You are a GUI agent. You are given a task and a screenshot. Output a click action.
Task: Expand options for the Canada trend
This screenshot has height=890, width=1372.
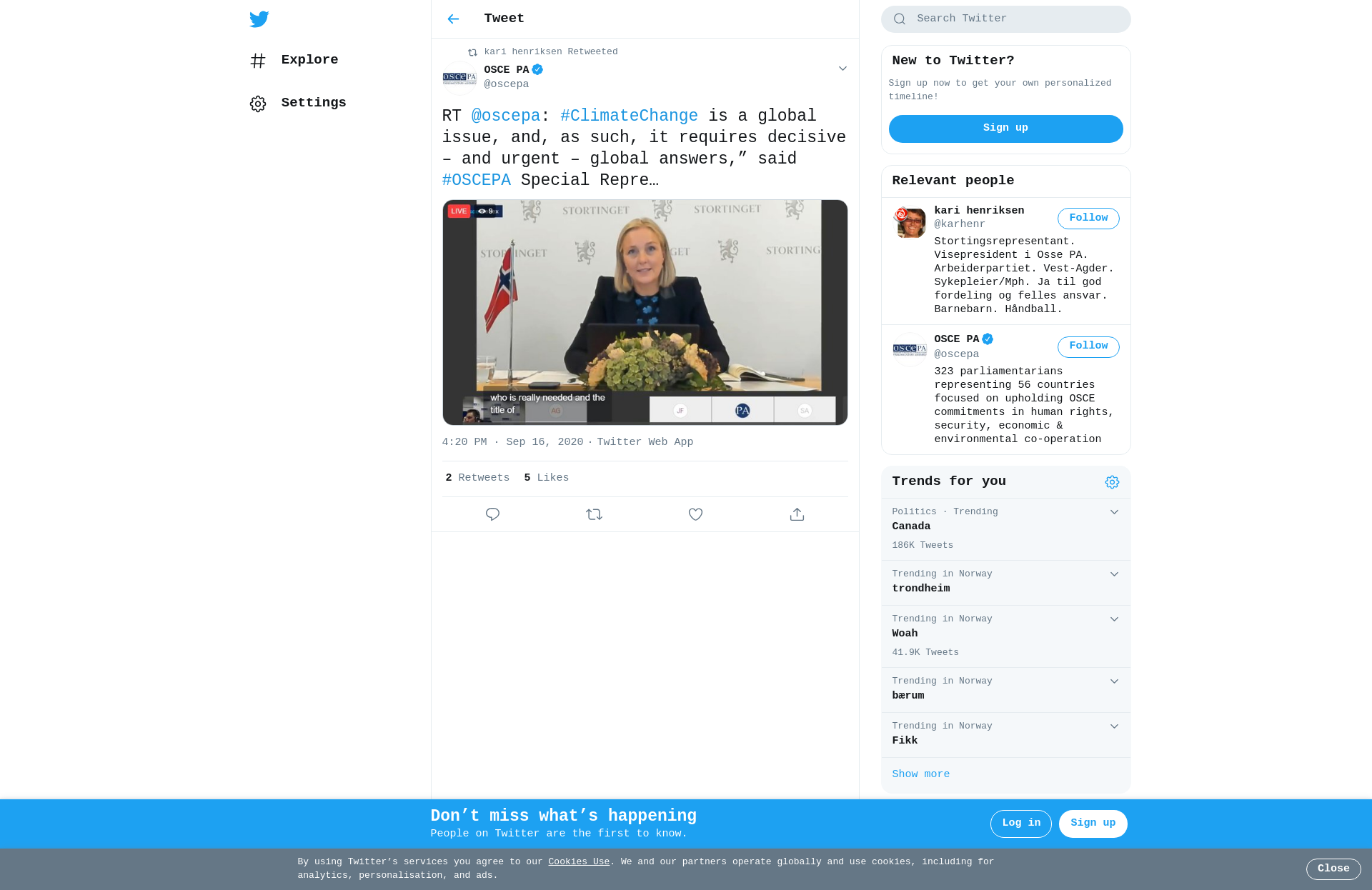click(x=1114, y=512)
